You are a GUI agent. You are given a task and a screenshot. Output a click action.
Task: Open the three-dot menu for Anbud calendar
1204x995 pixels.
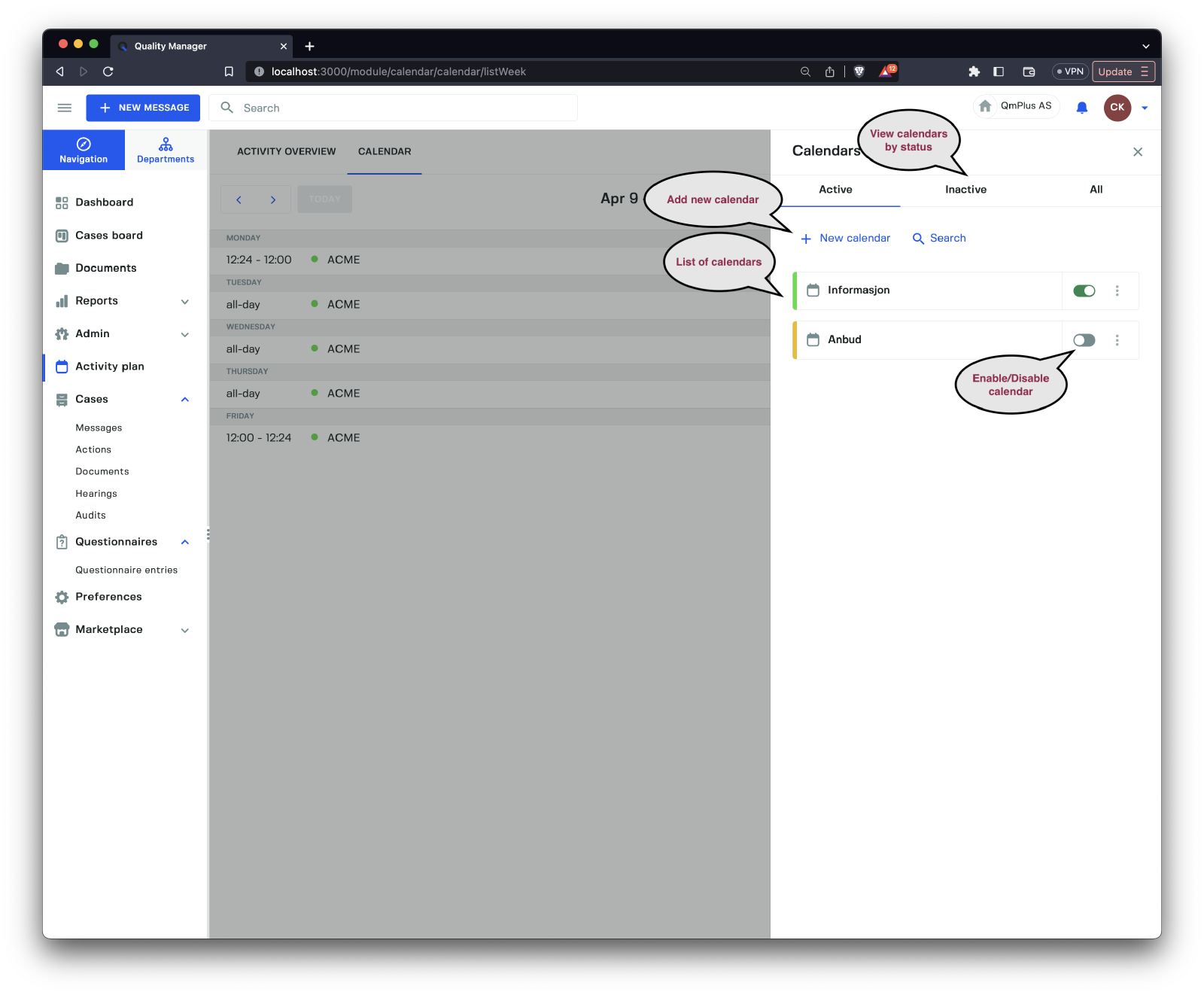click(x=1117, y=340)
